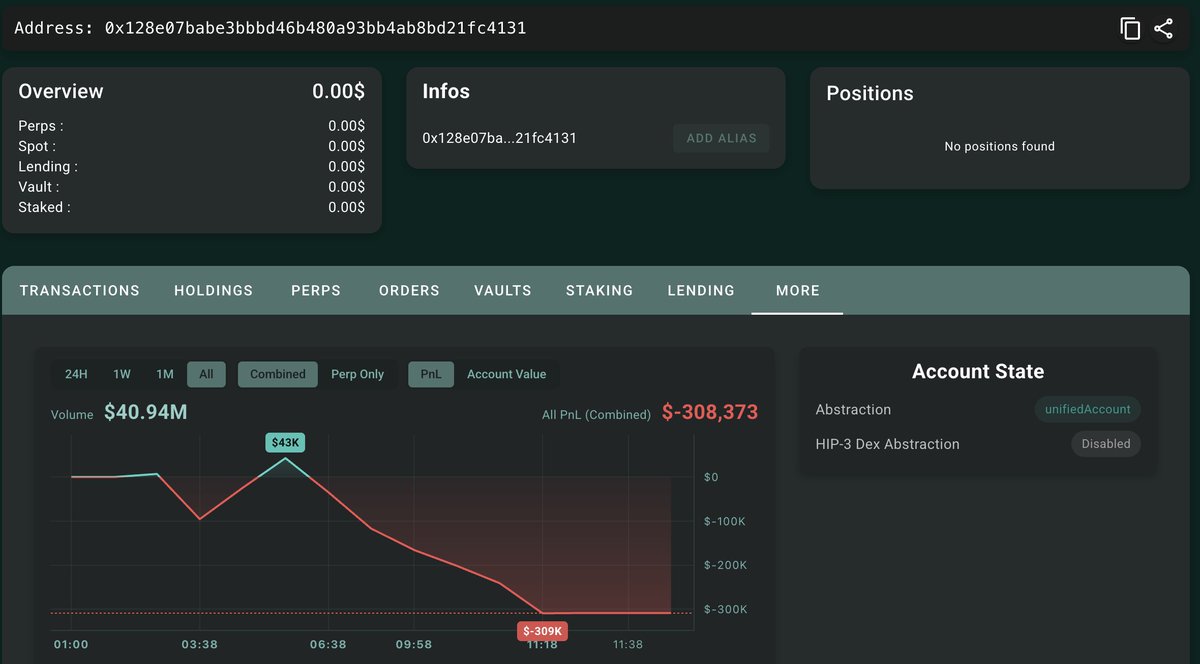The height and width of the screenshot is (664, 1200).
Task: Click the Positions heading
Action: tap(870, 93)
